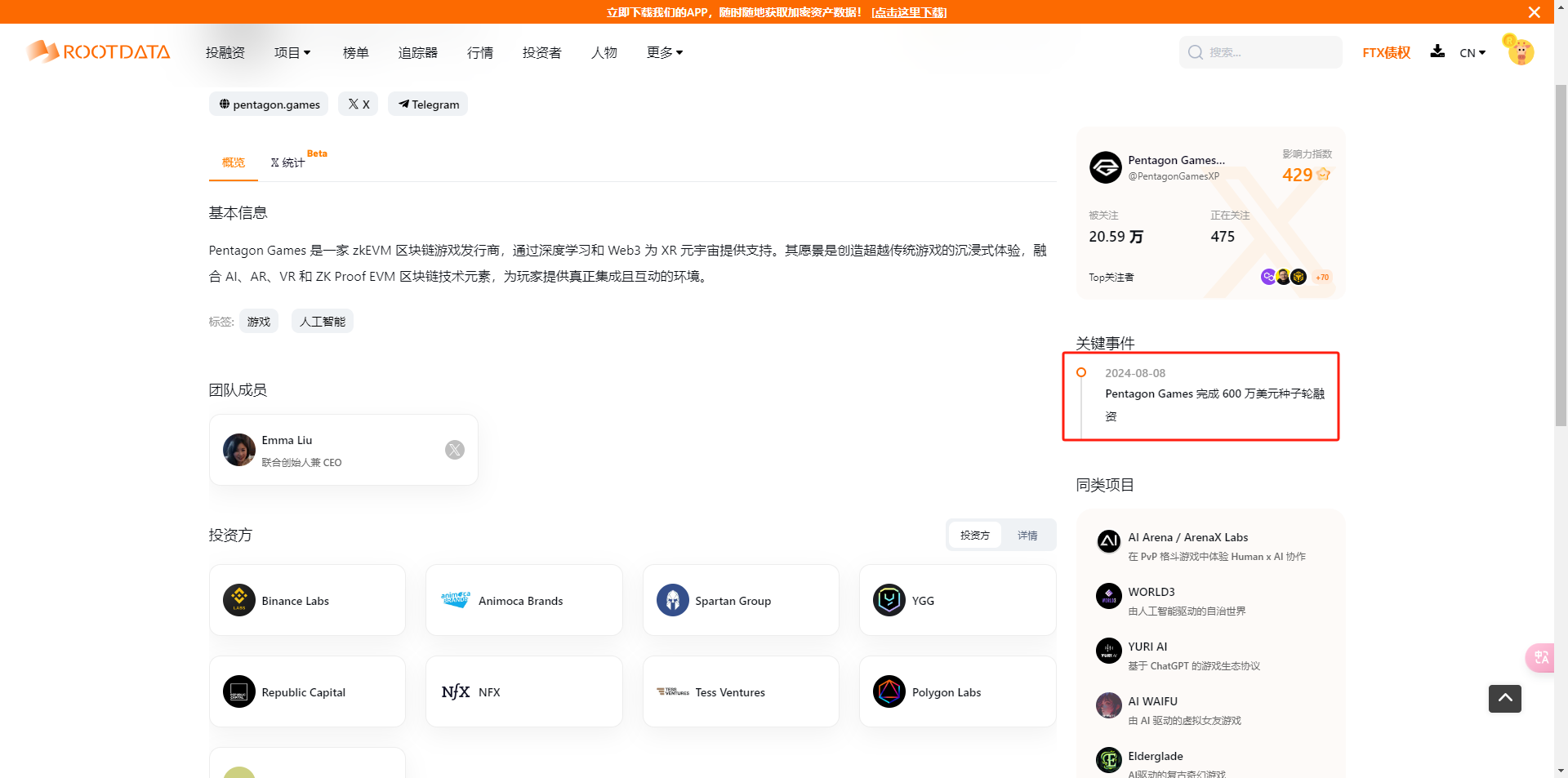Open the 投融资 menu item
The image size is (1568, 778).
point(225,52)
